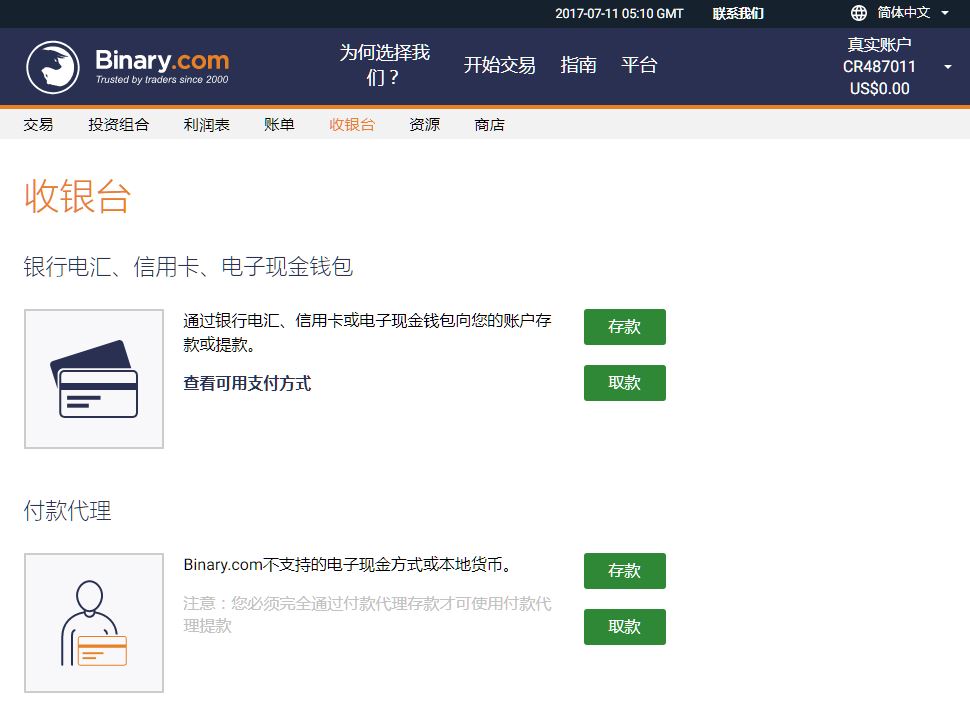Click the Binary.com wordmark text
The width and height of the screenshot is (970, 707).
click(162, 61)
